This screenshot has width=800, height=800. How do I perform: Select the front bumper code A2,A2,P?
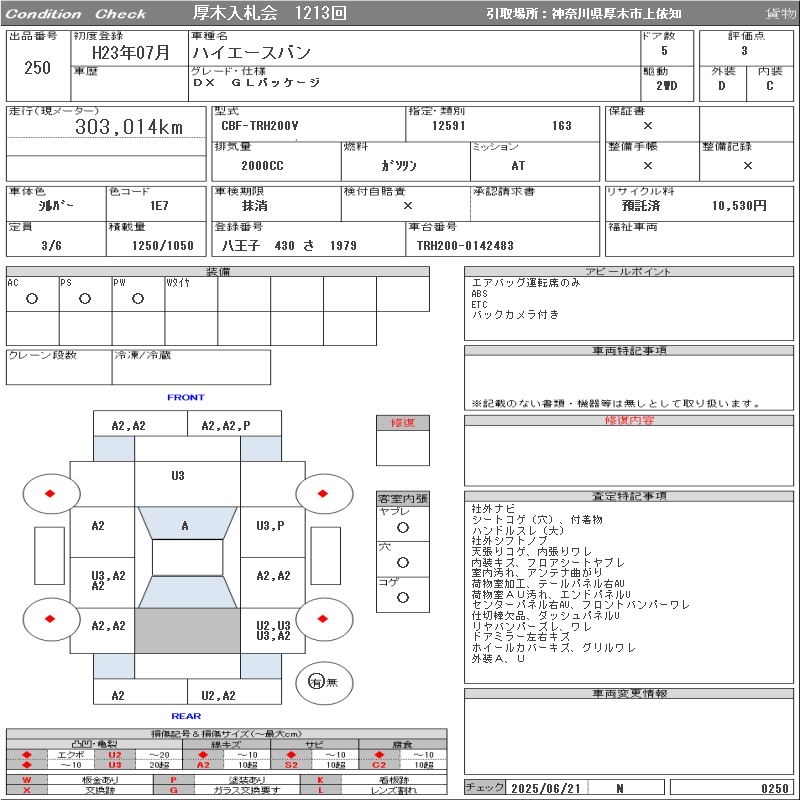point(226,426)
